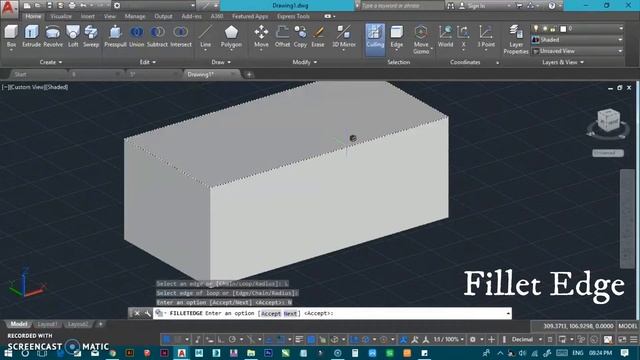640x360 pixels.
Task: Click the navigation bar on right edge
Action: click(627, 218)
